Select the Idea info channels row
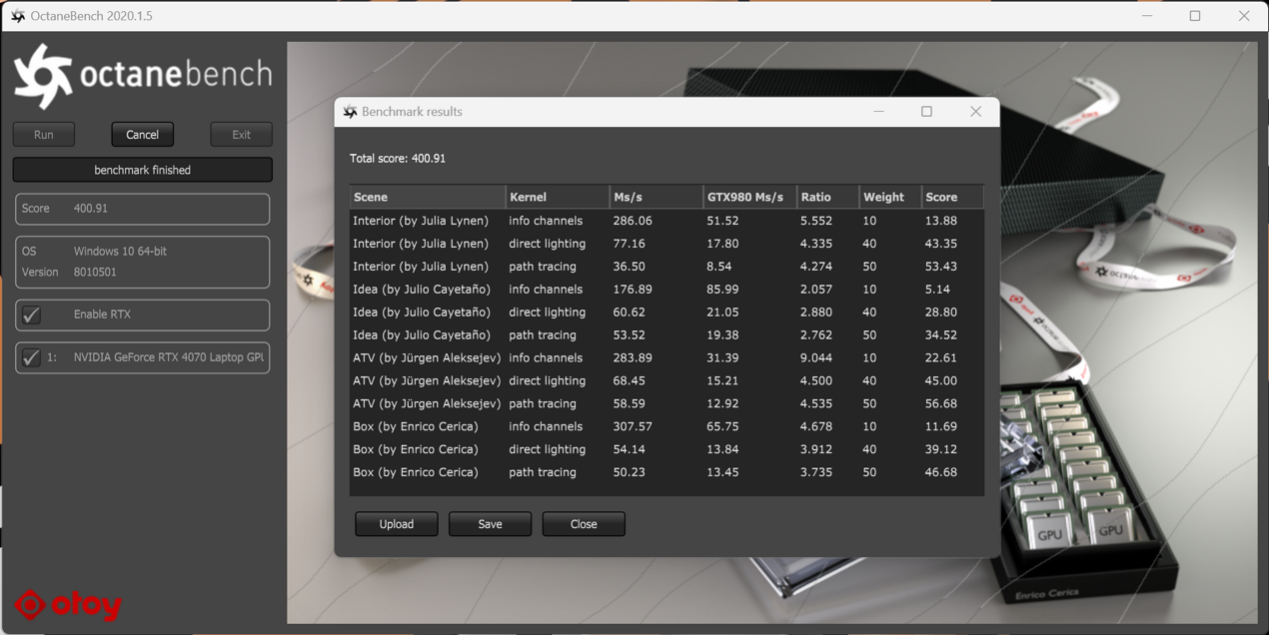This screenshot has width=1269, height=635. pos(667,289)
